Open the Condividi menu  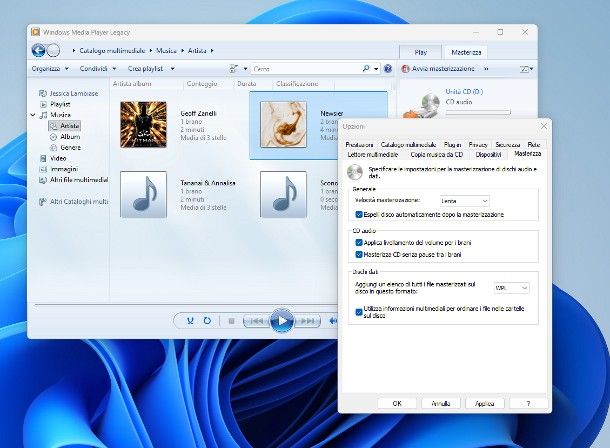[x=98, y=68]
